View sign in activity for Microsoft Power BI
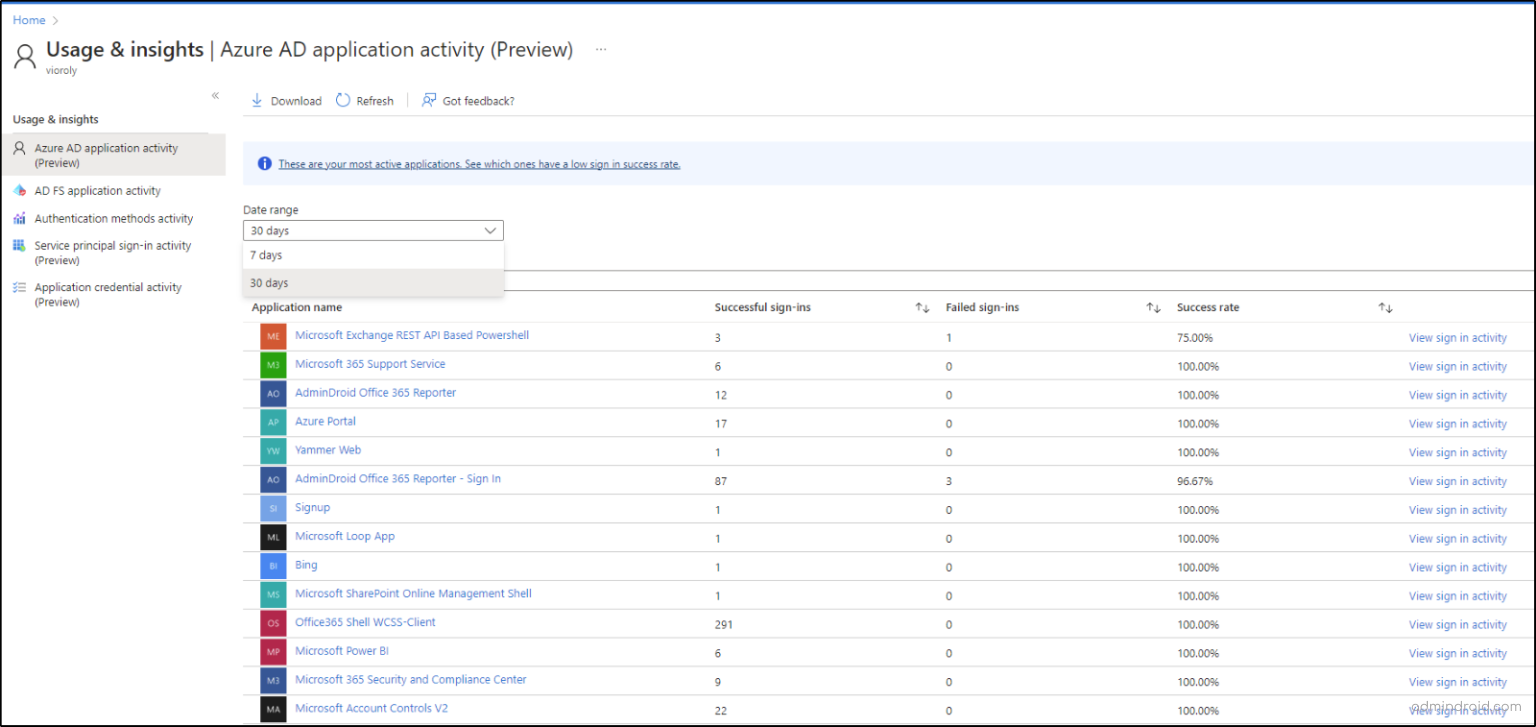 click(1458, 652)
